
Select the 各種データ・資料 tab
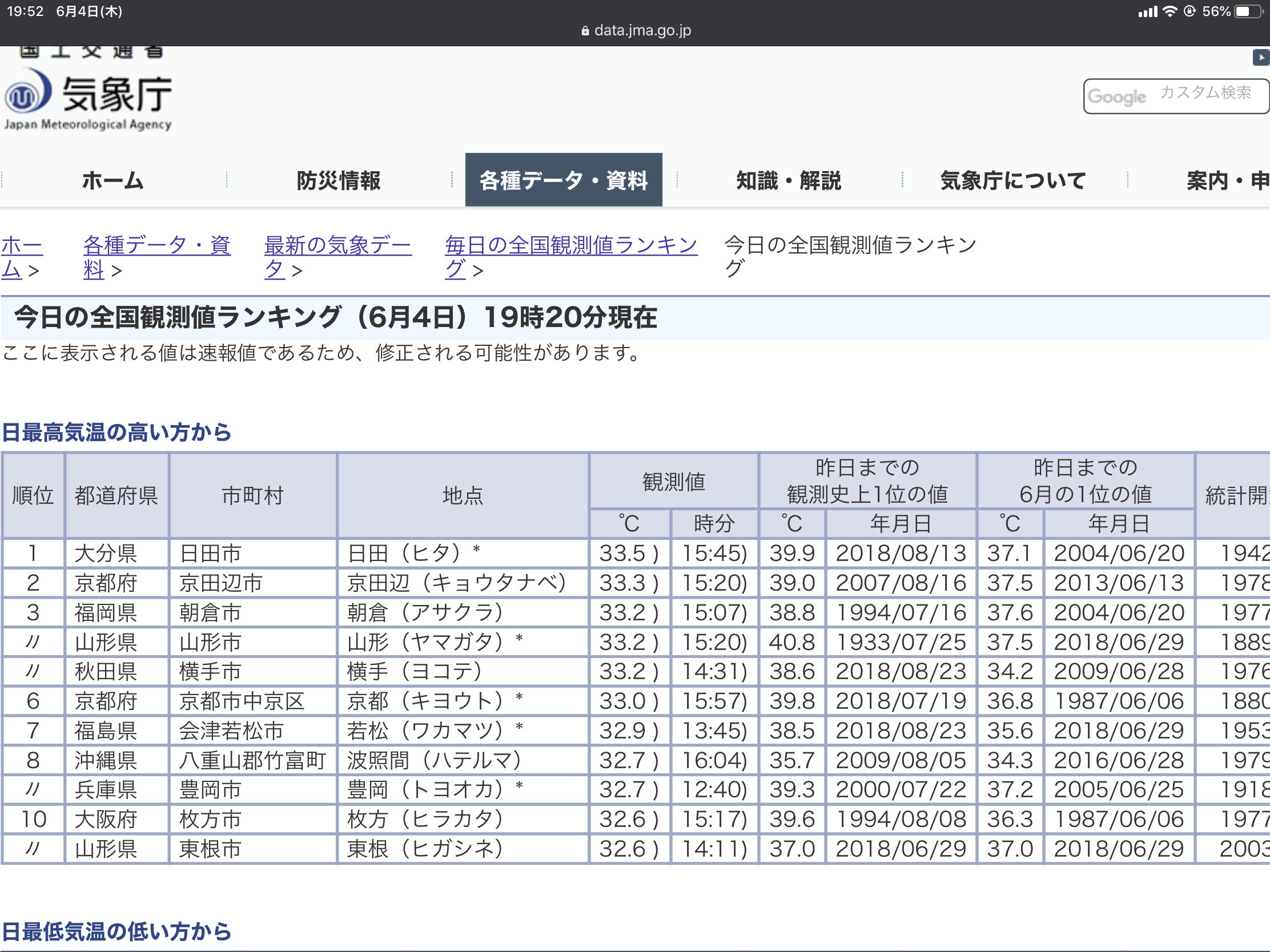pos(563,180)
